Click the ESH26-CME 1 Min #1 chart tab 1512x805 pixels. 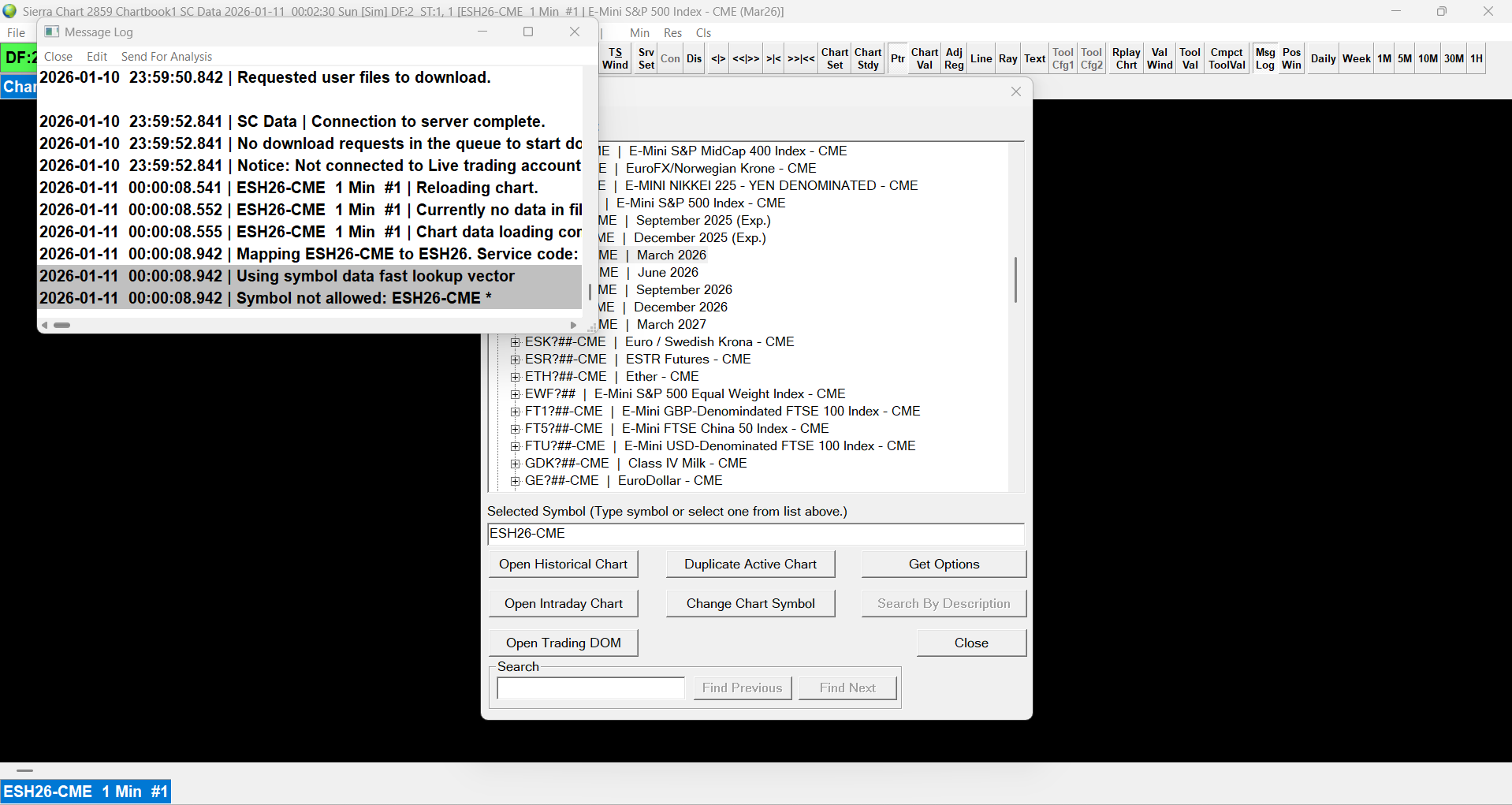coord(85,792)
